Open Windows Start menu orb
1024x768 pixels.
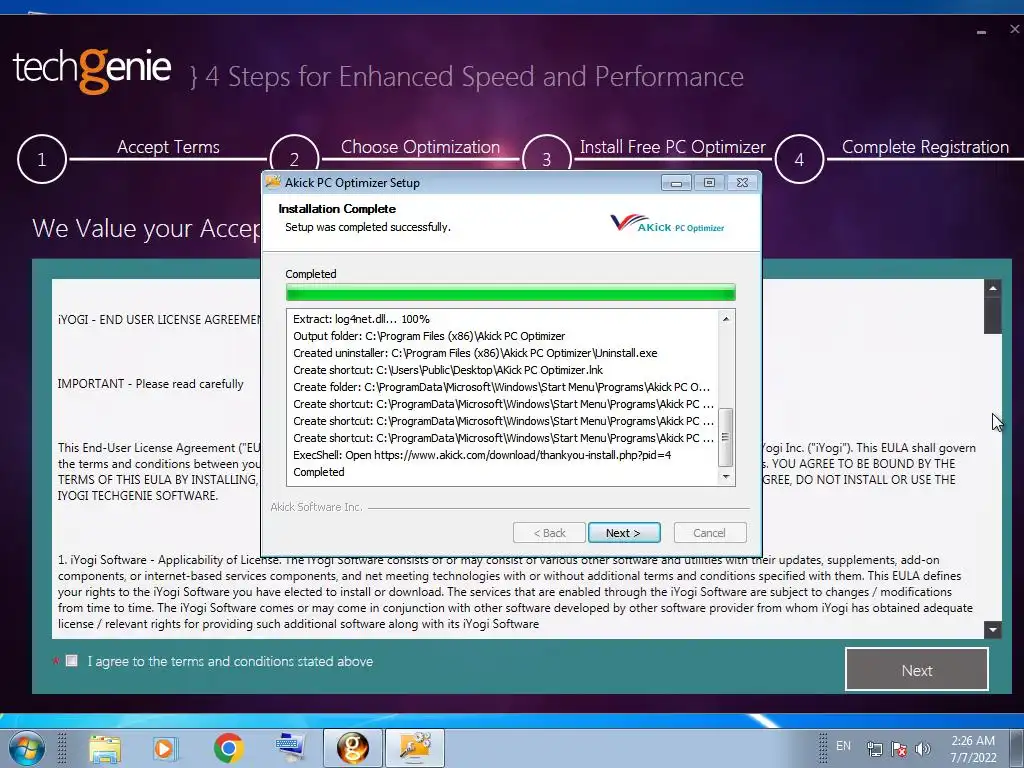[26, 748]
